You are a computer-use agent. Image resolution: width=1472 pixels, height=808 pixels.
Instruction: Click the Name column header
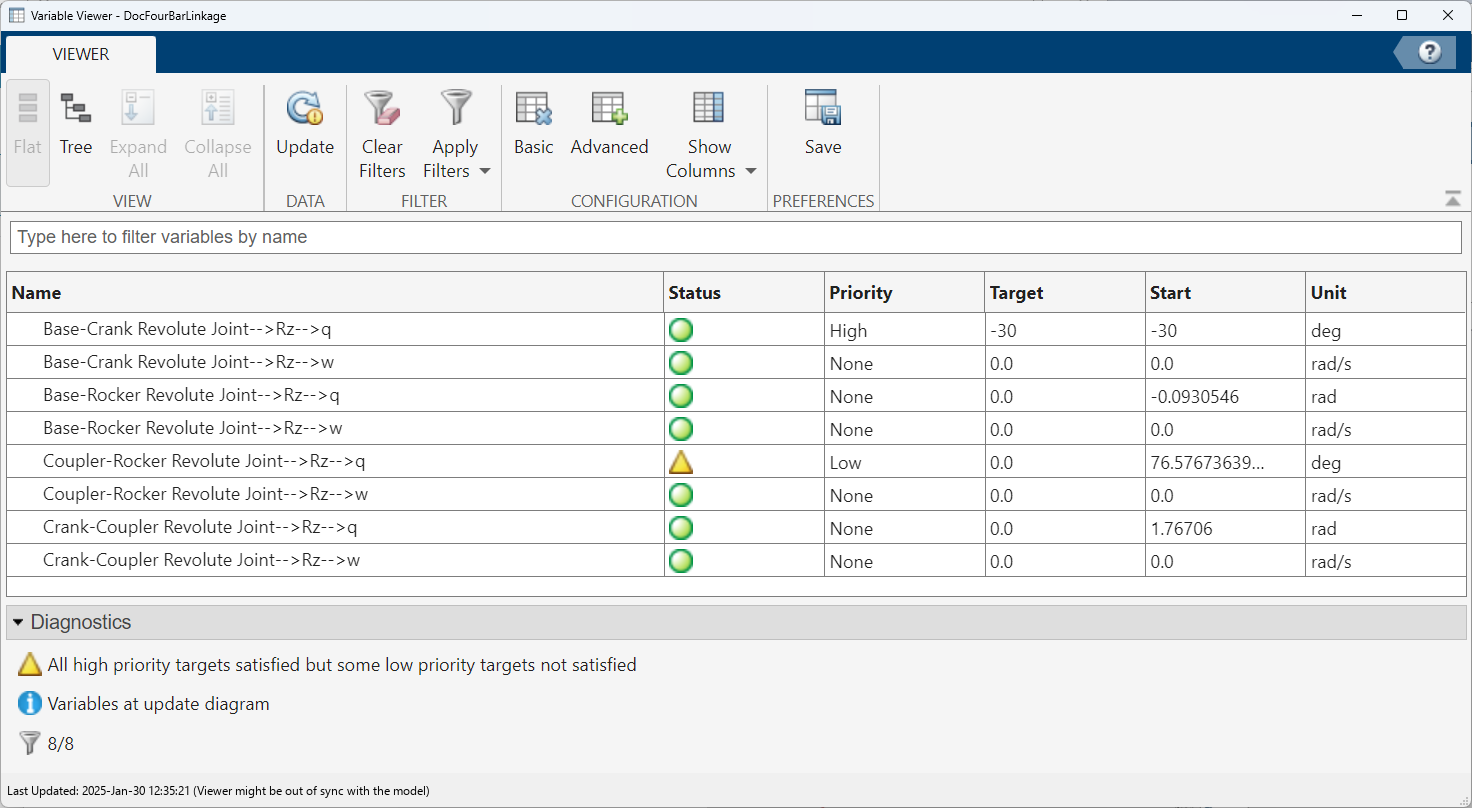tap(36, 293)
